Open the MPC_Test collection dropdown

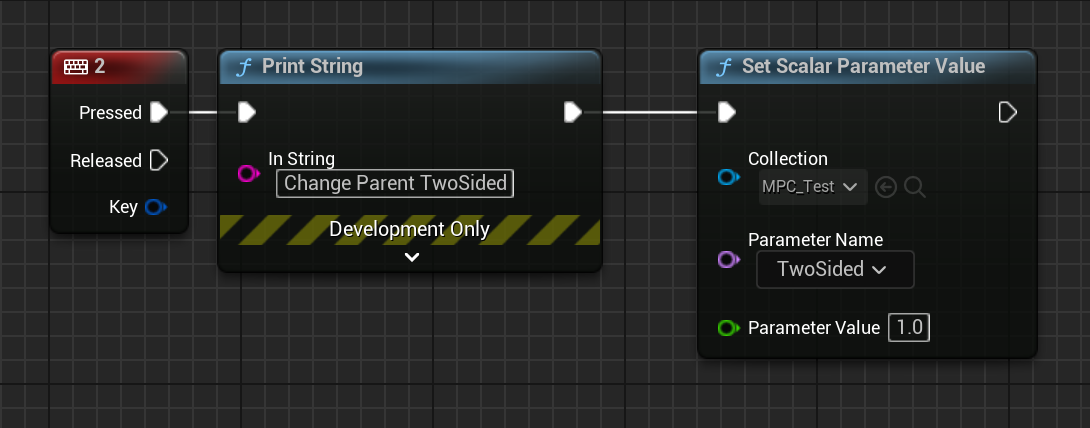pos(813,187)
